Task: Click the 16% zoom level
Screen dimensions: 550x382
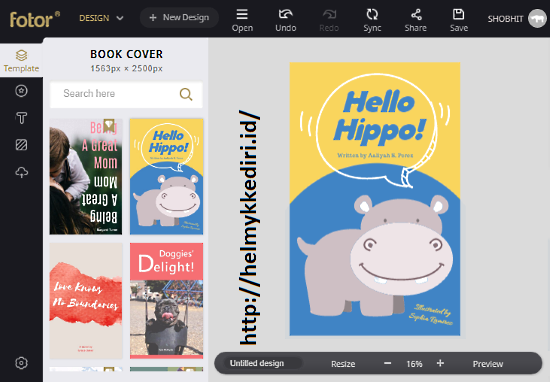Action: tap(414, 364)
